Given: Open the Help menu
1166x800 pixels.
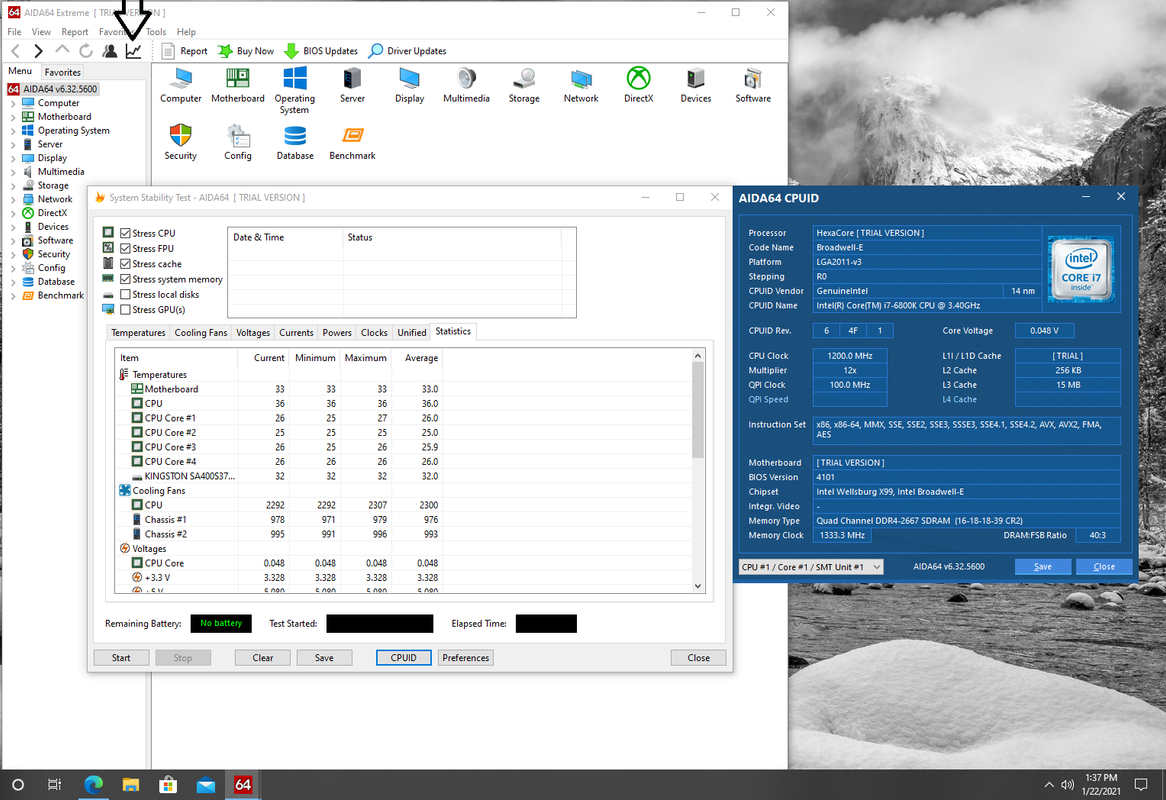Looking at the screenshot, I should 186,32.
